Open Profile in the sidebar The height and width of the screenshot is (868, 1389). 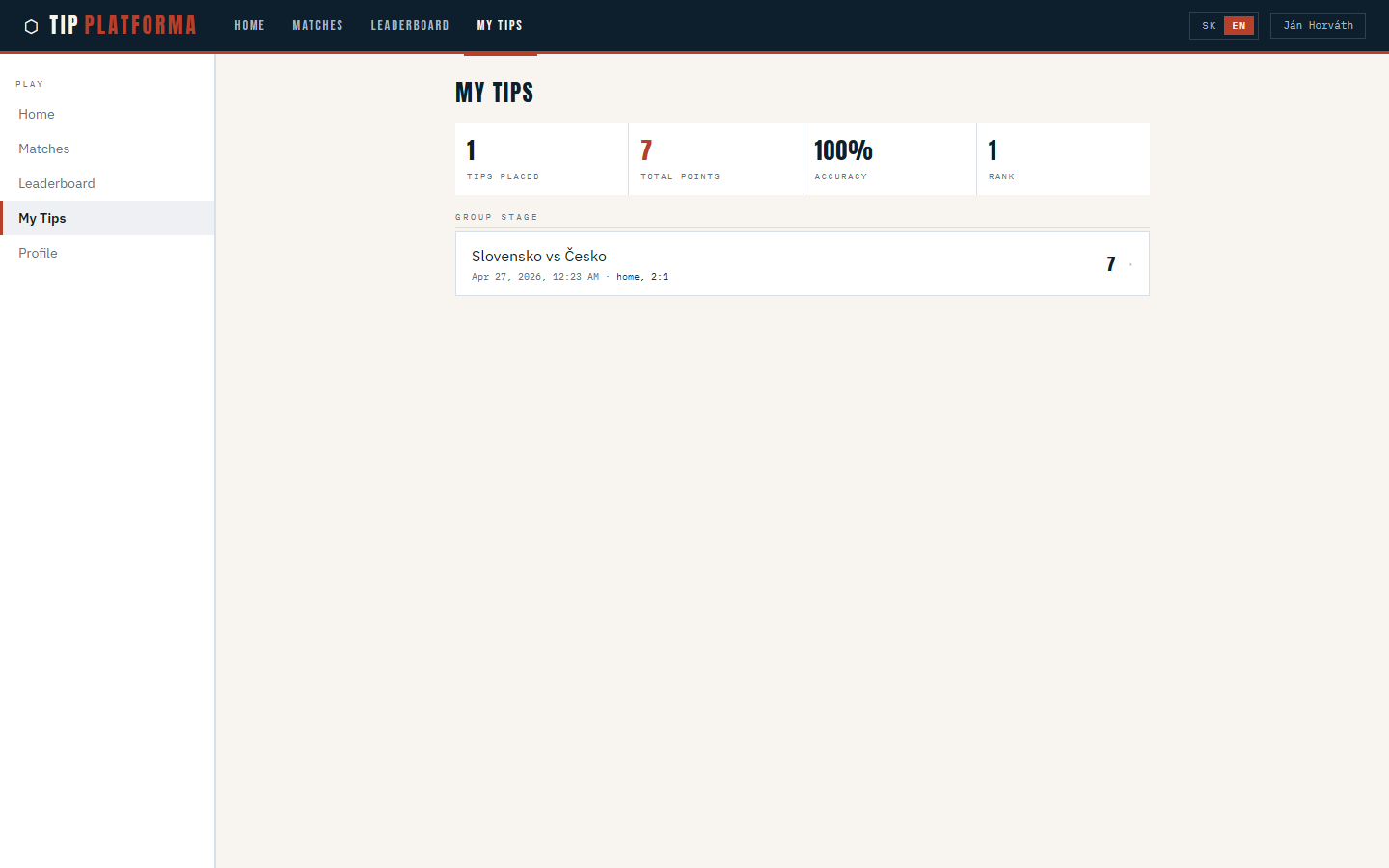coord(39,253)
